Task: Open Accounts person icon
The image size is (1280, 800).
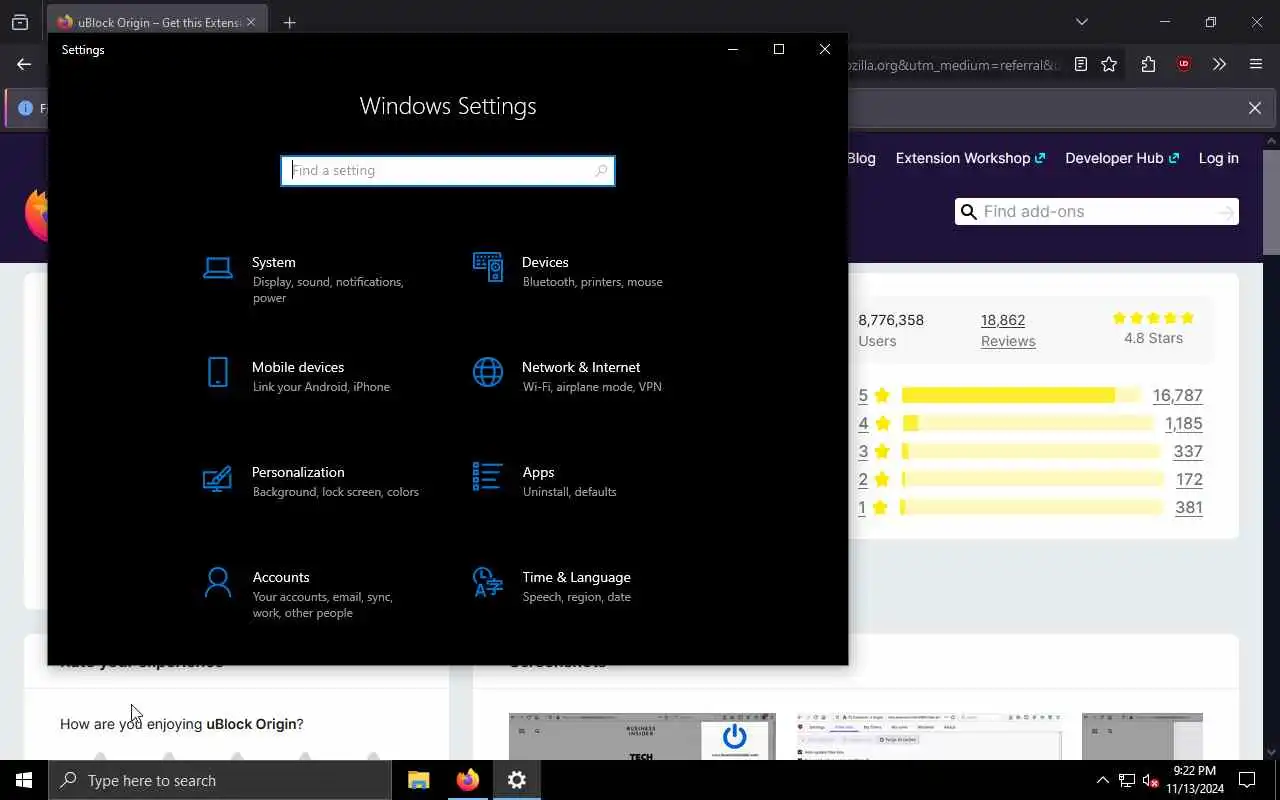Action: tap(218, 582)
